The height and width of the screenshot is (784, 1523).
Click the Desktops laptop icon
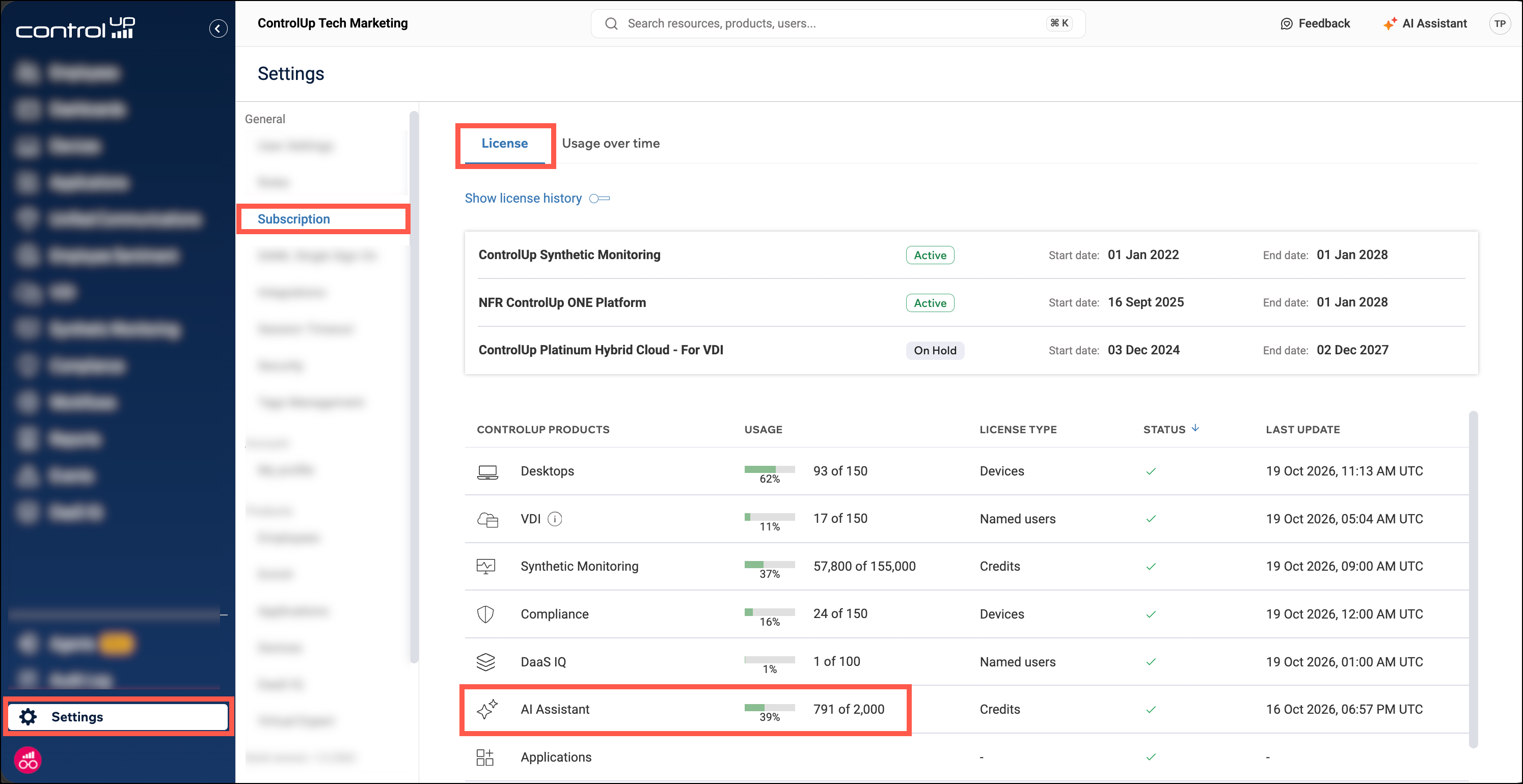coord(487,471)
